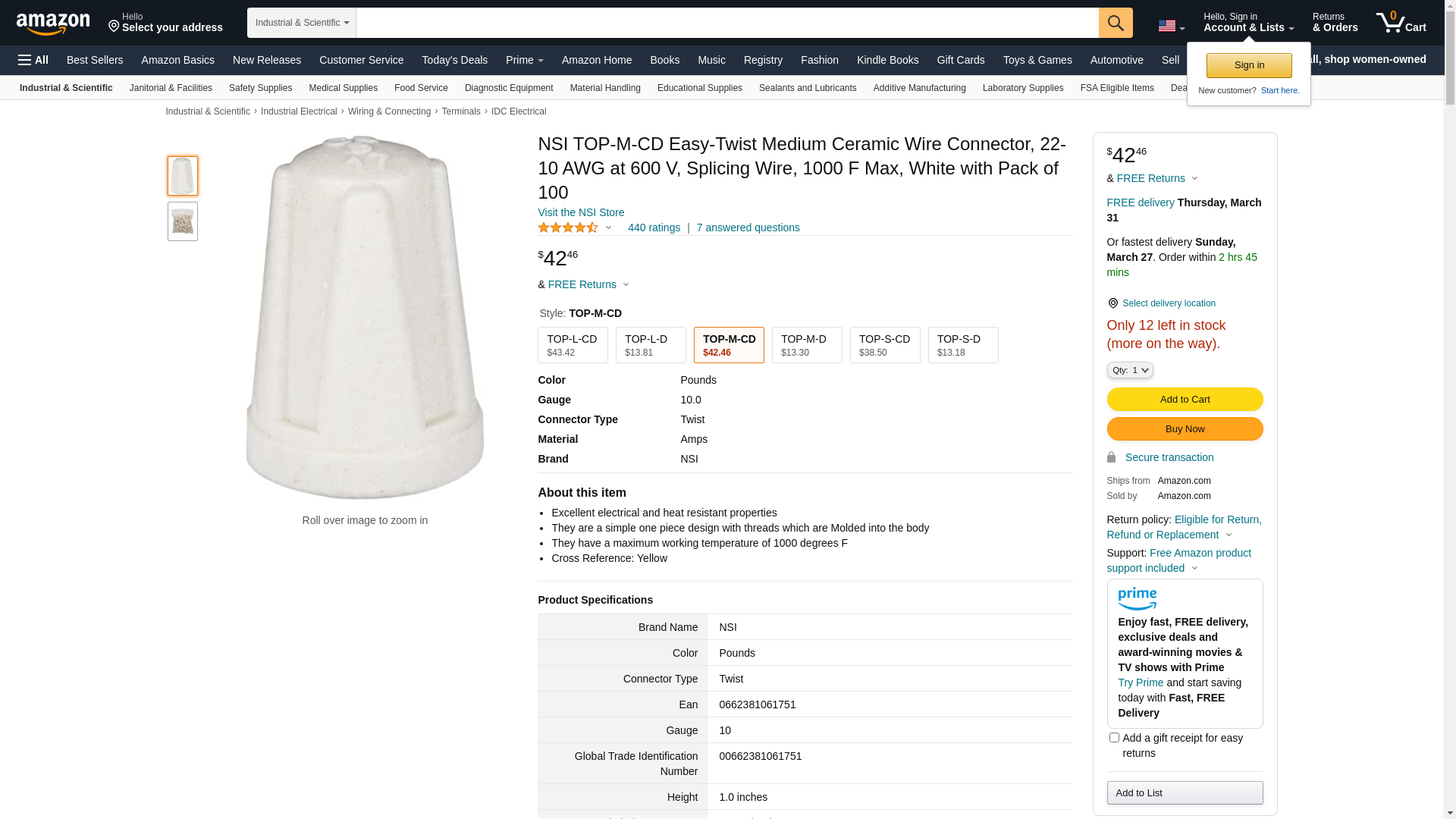The image size is (1456, 819).
Task: Click the star rating icons
Action: pyautogui.click(x=568, y=227)
